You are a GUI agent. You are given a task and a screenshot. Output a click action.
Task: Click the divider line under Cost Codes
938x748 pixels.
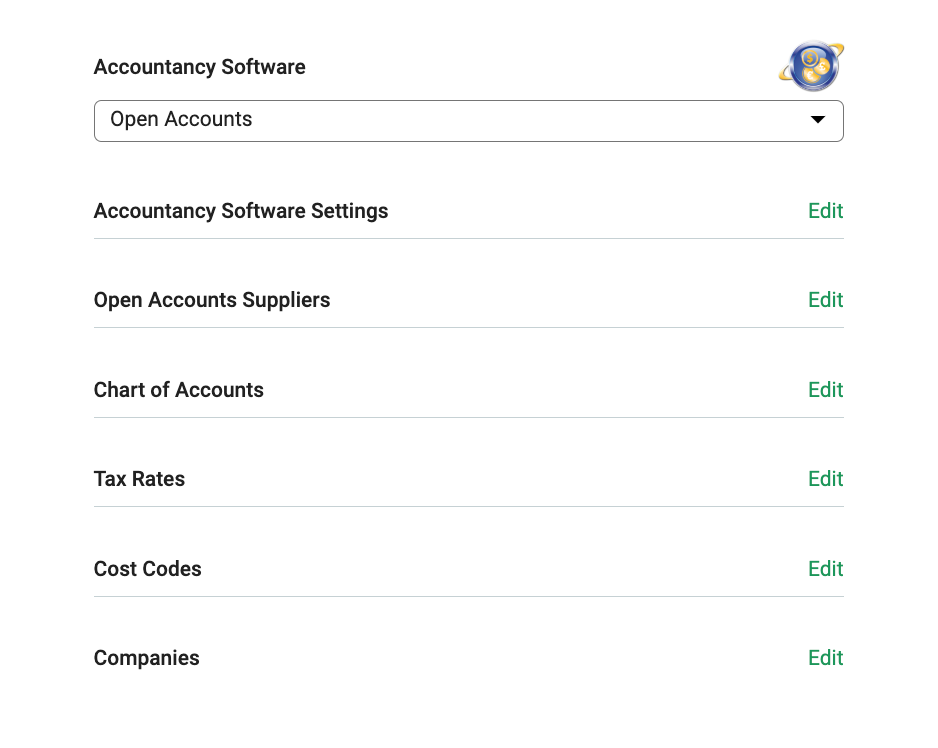[468, 596]
